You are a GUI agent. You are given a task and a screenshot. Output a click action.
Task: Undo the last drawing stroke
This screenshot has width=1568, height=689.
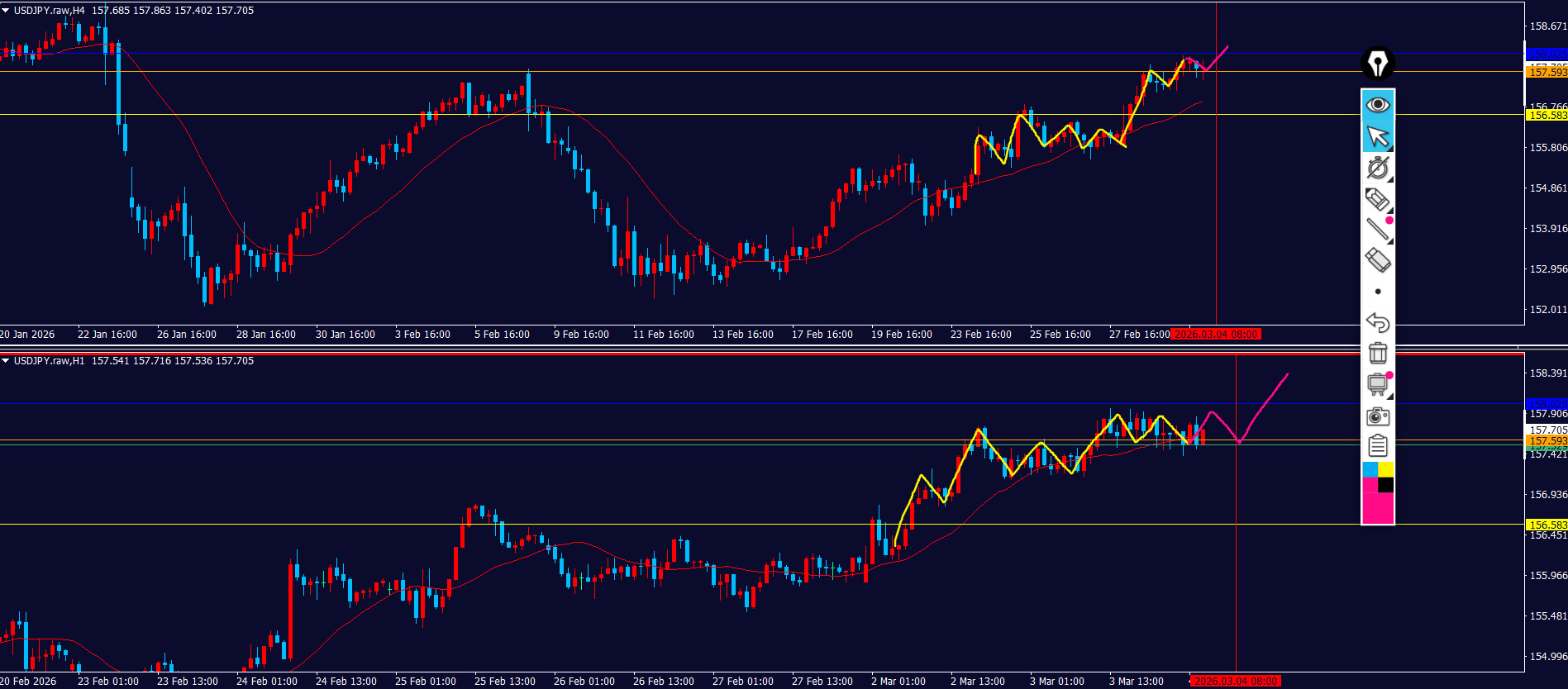point(1377,322)
